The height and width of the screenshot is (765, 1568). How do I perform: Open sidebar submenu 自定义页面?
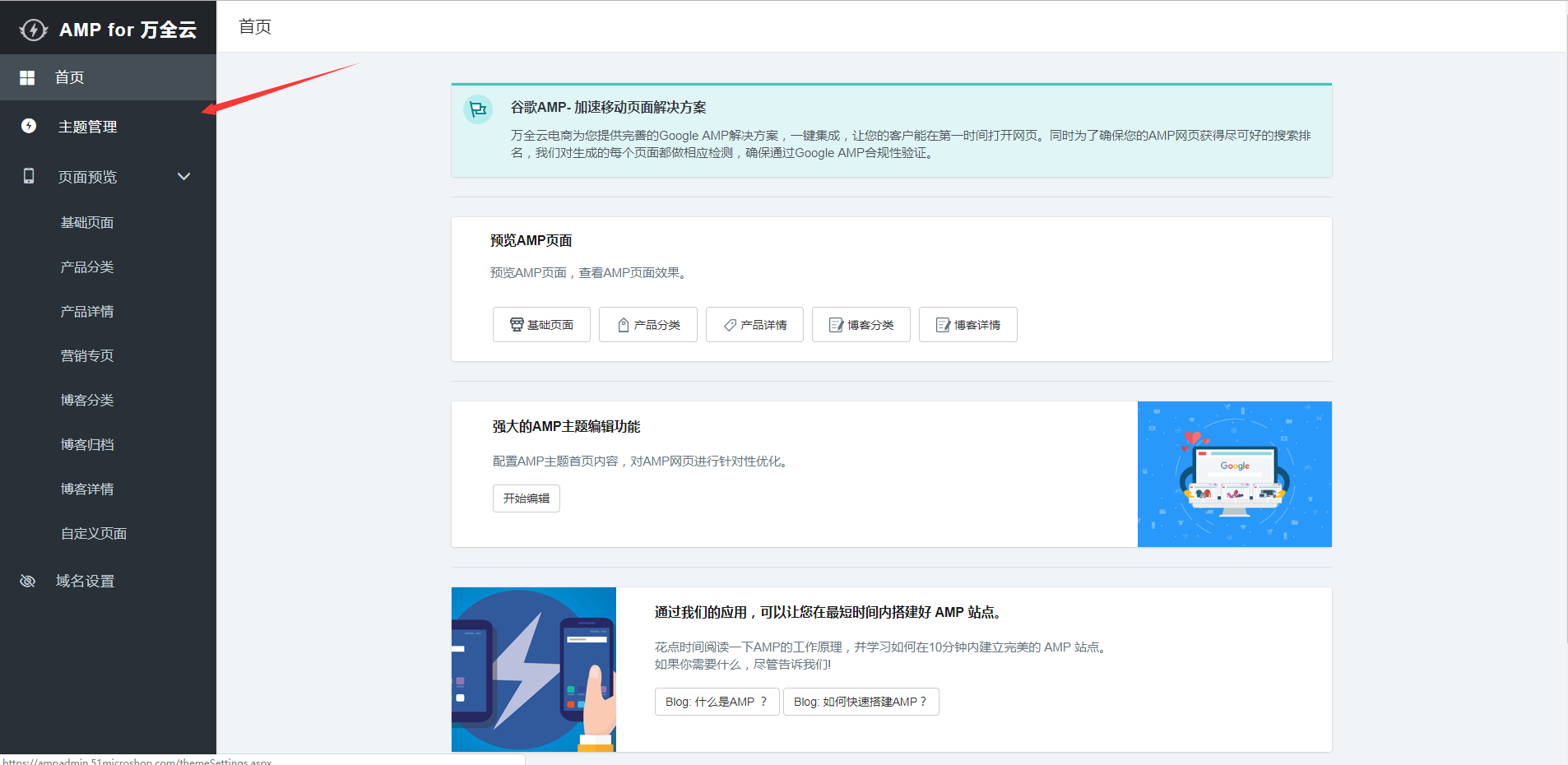(94, 533)
